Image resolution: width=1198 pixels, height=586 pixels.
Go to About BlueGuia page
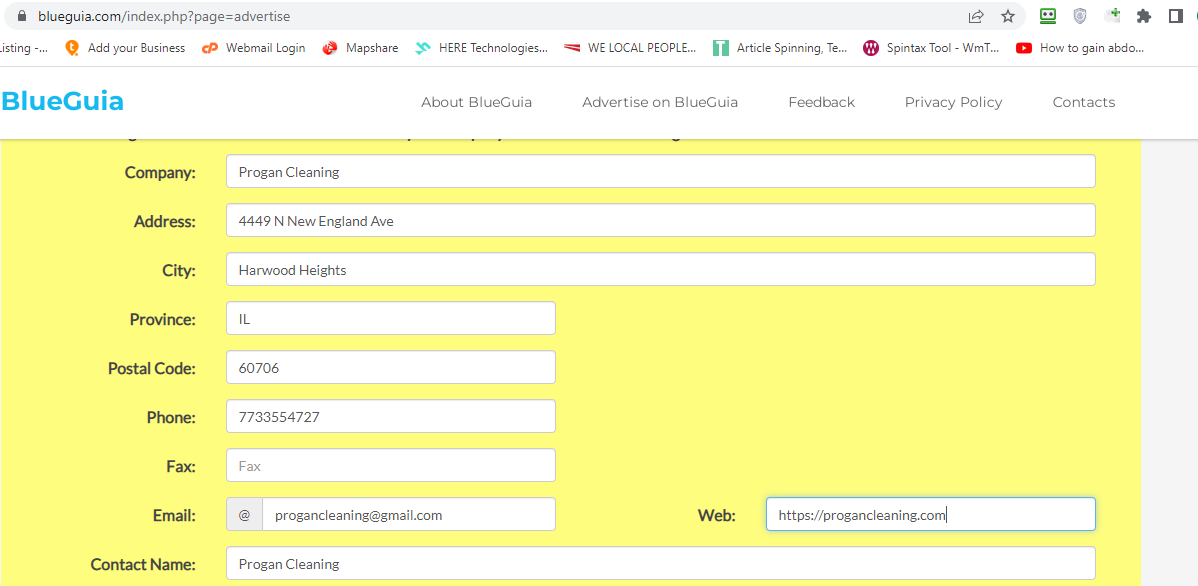(x=477, y=102)
